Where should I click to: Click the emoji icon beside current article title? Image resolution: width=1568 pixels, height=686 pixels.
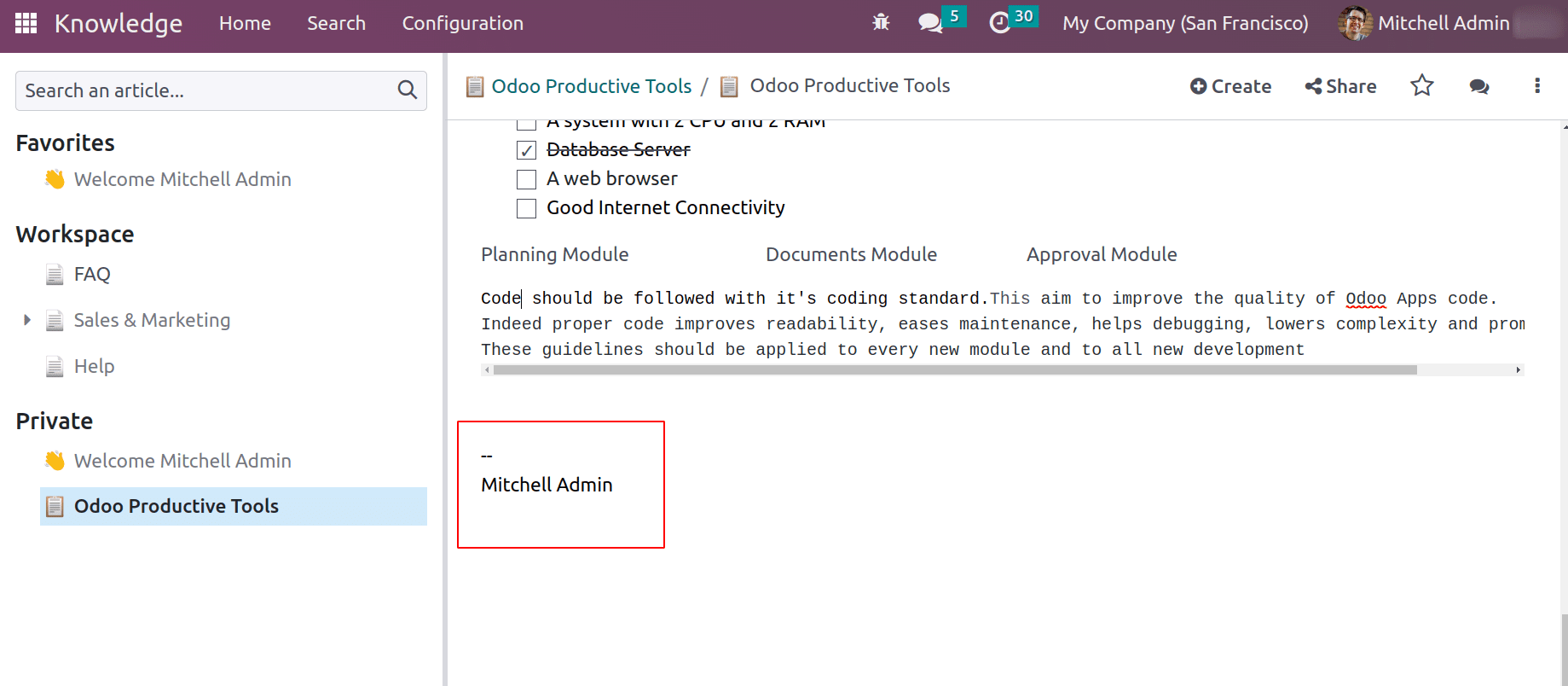729,86
